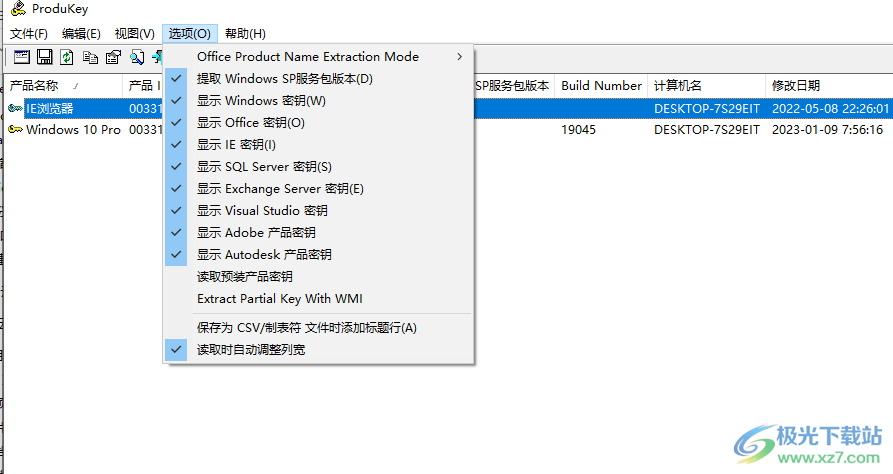Enable 读取预装产品密钥 menu option
Viewport: 893px width, 474px height.
click(319, 277)
